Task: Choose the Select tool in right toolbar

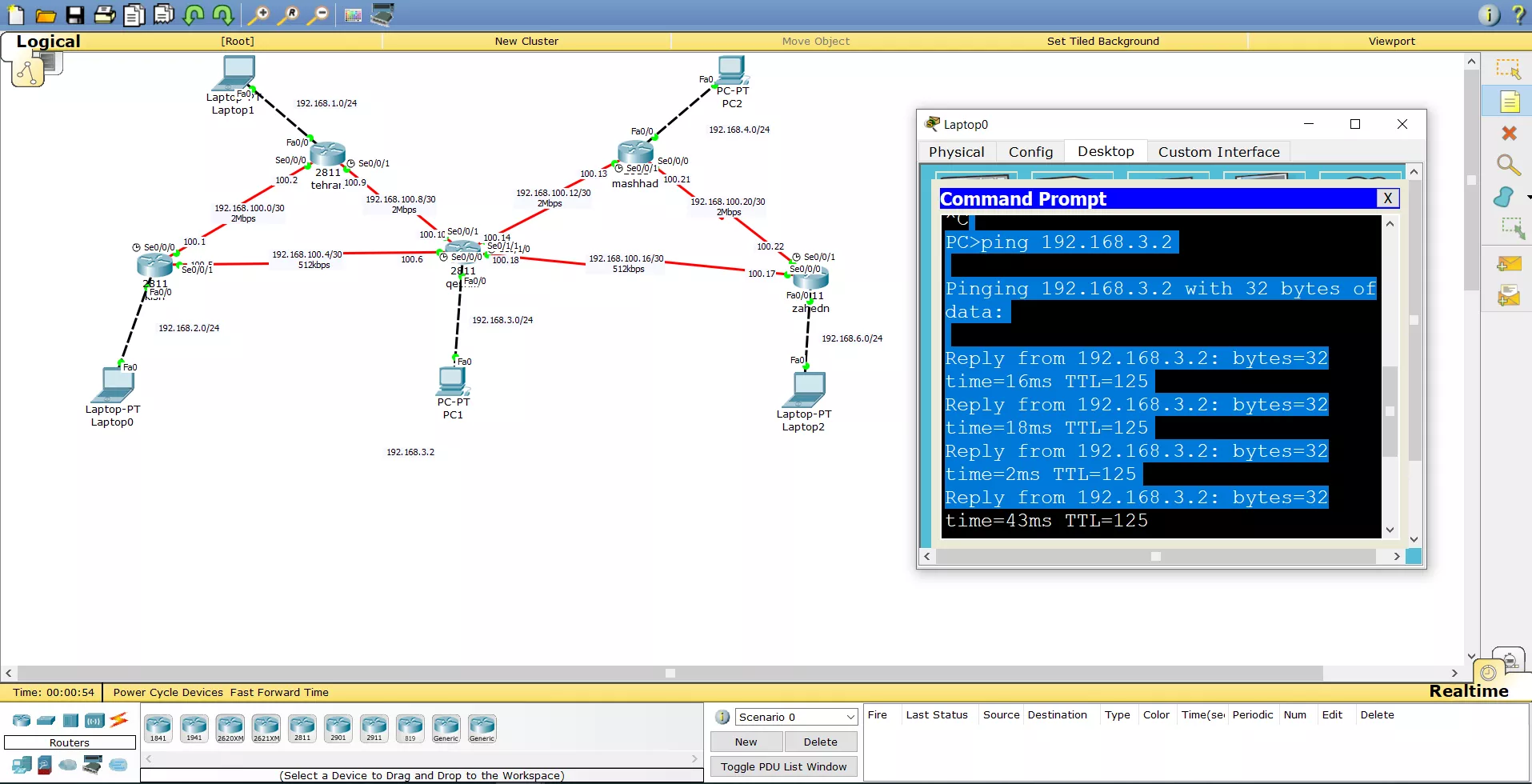Action: [1509, 70]
